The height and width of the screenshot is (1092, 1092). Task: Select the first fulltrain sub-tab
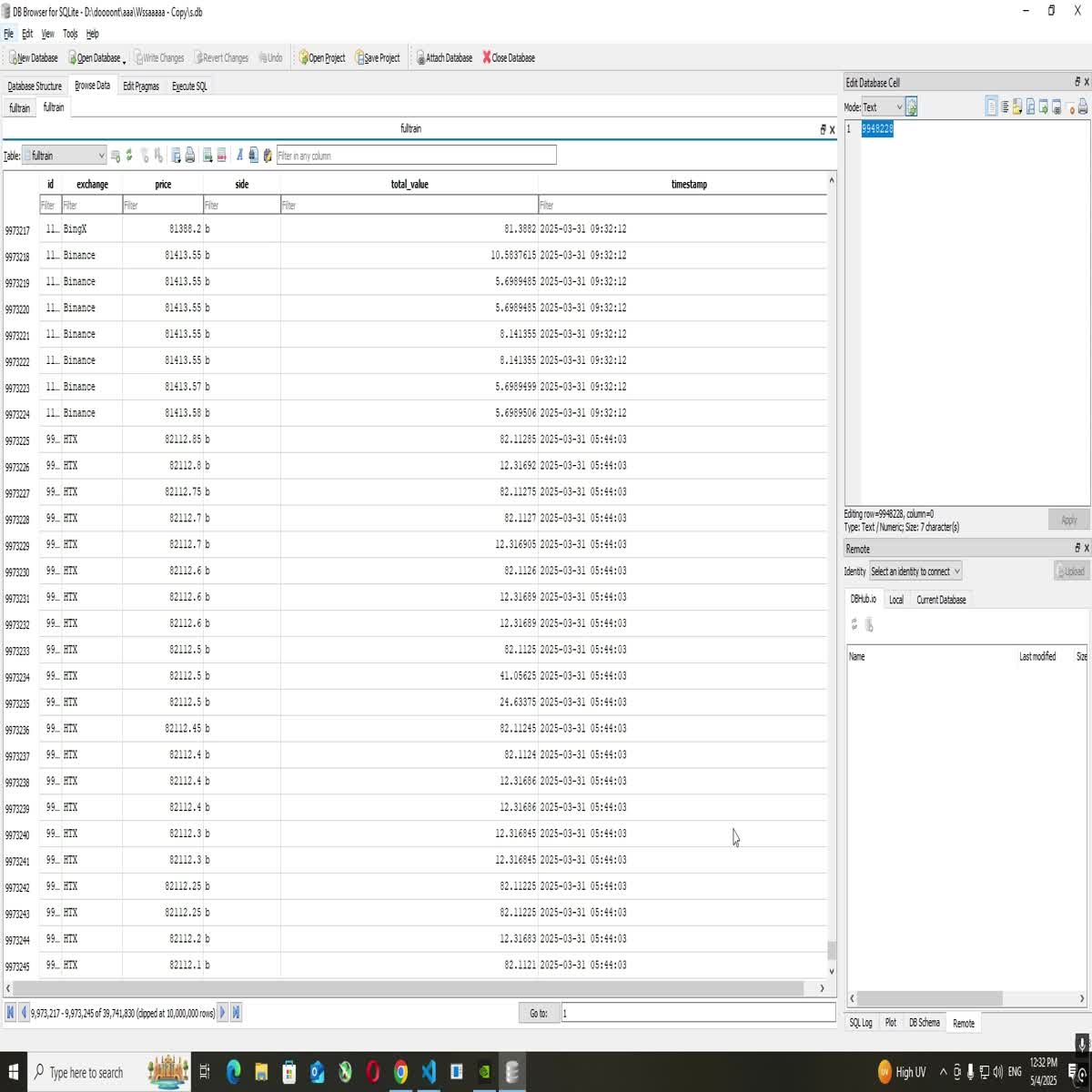(19, 107)
